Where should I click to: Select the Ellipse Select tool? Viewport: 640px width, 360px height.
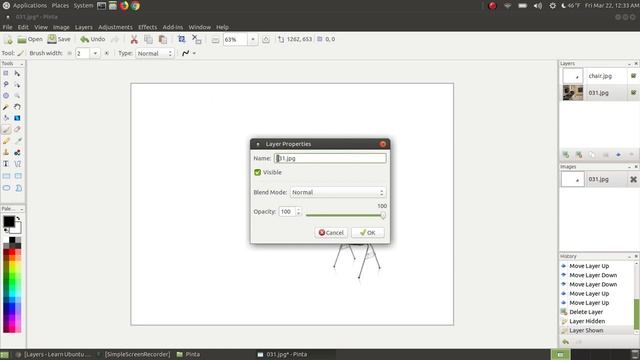(6, 96)
